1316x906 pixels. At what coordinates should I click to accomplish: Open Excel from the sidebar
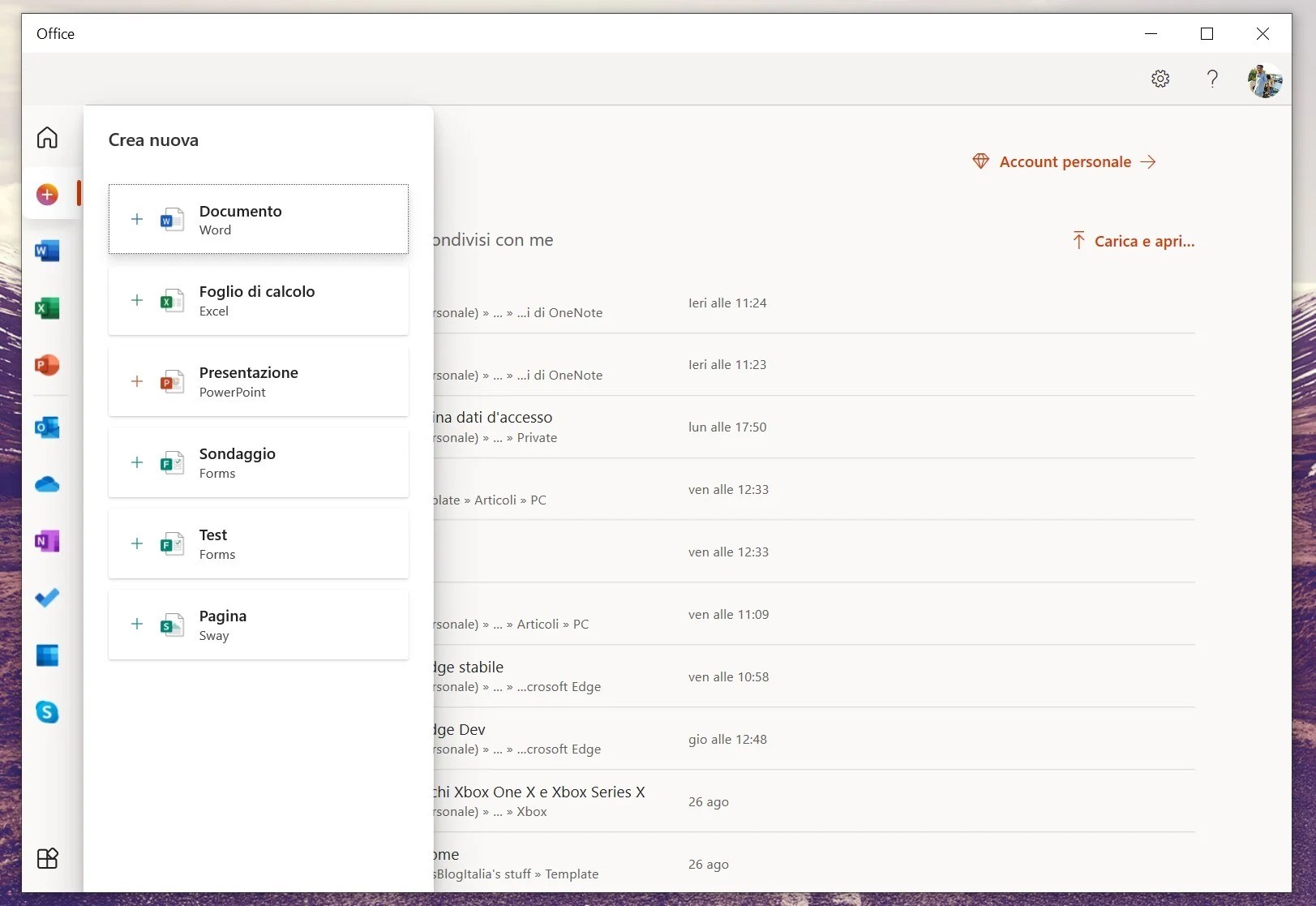pyautogui.click(x=46, y=307)
